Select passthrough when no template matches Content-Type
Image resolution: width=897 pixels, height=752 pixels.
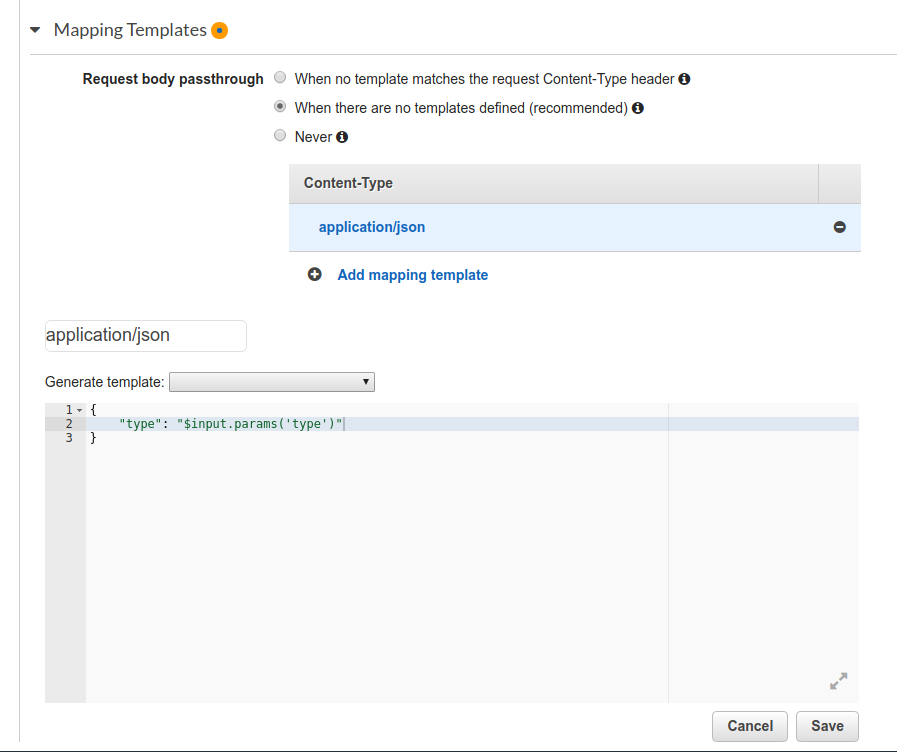[x=280, y=77]
